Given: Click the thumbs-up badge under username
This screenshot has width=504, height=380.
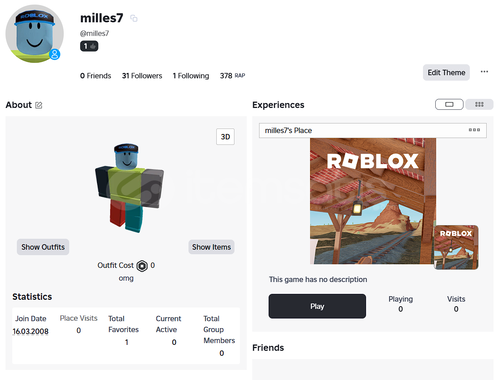Looking at the screenshot, I should click(x=89, y=46).
